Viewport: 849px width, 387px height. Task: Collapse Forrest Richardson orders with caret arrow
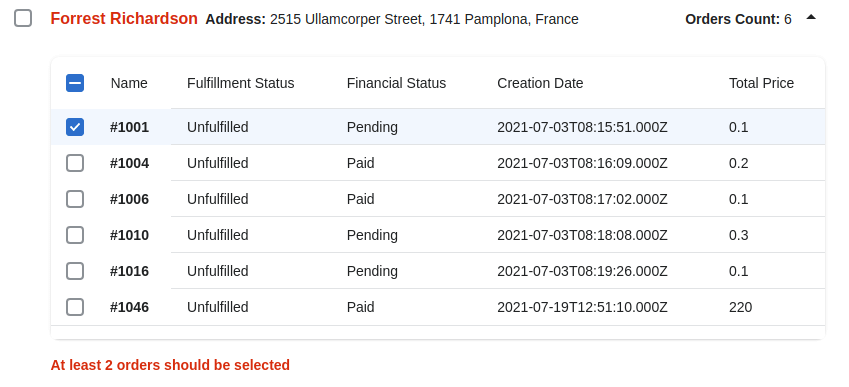(x=811, y=18)
